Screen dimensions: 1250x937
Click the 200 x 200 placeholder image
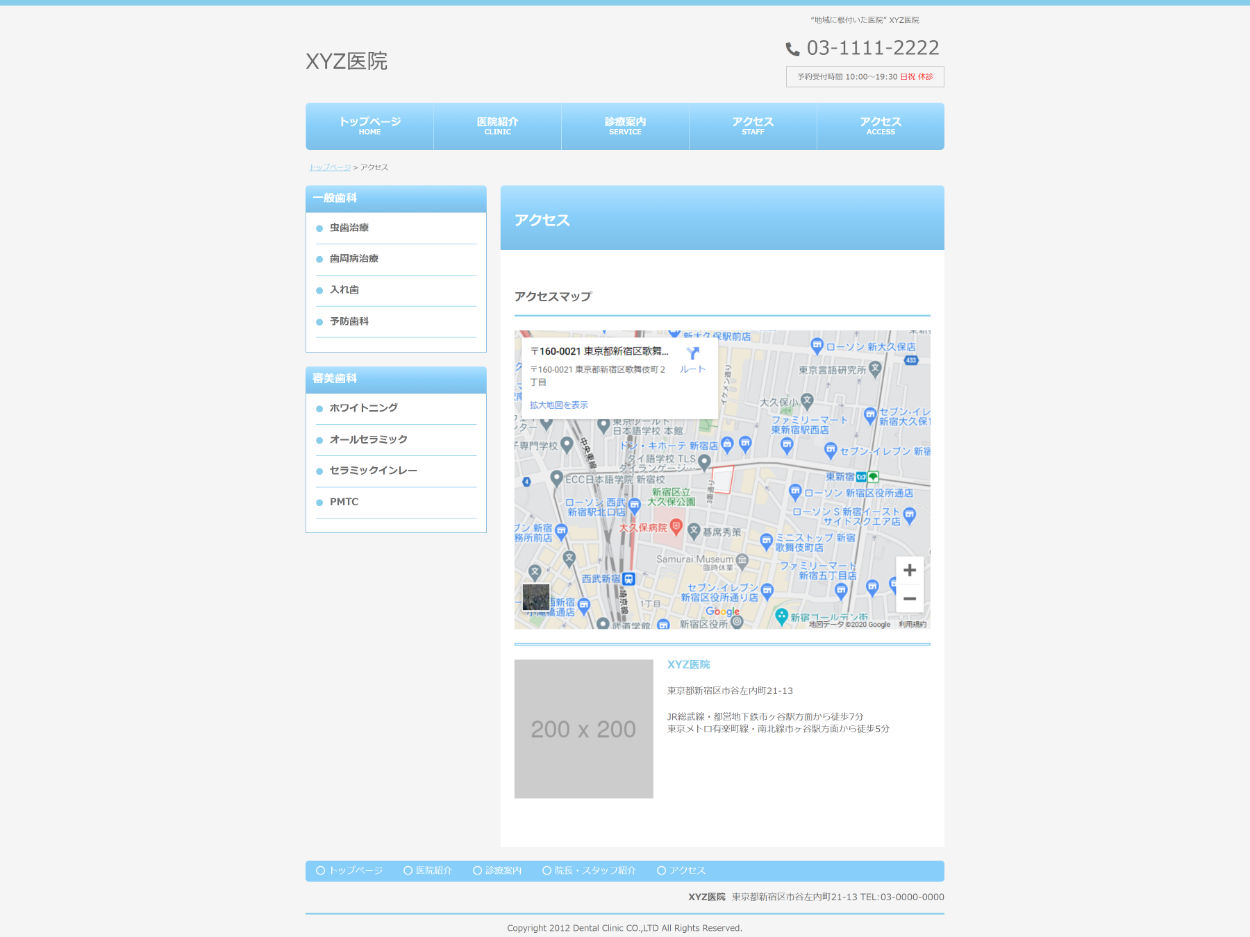click(x=583, y=729)
